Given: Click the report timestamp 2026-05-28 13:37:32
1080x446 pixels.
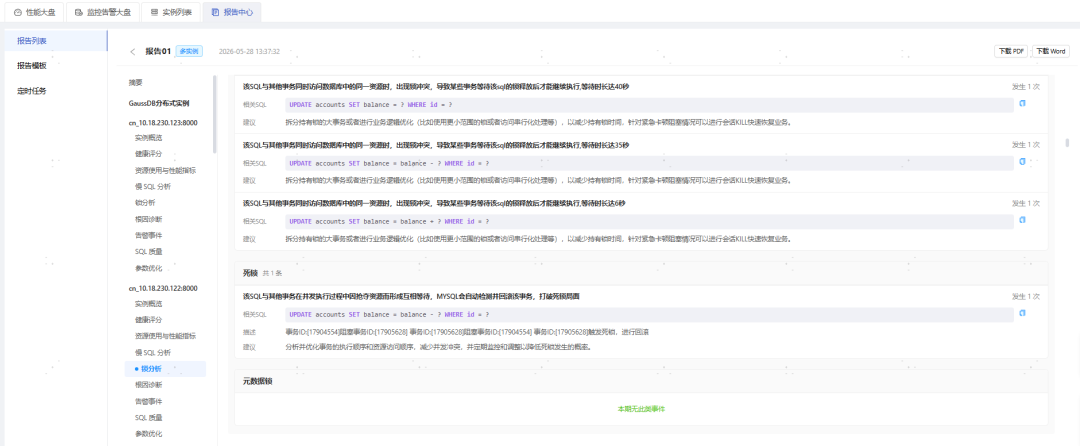Looking at the screenshot, I should (249, 52).
